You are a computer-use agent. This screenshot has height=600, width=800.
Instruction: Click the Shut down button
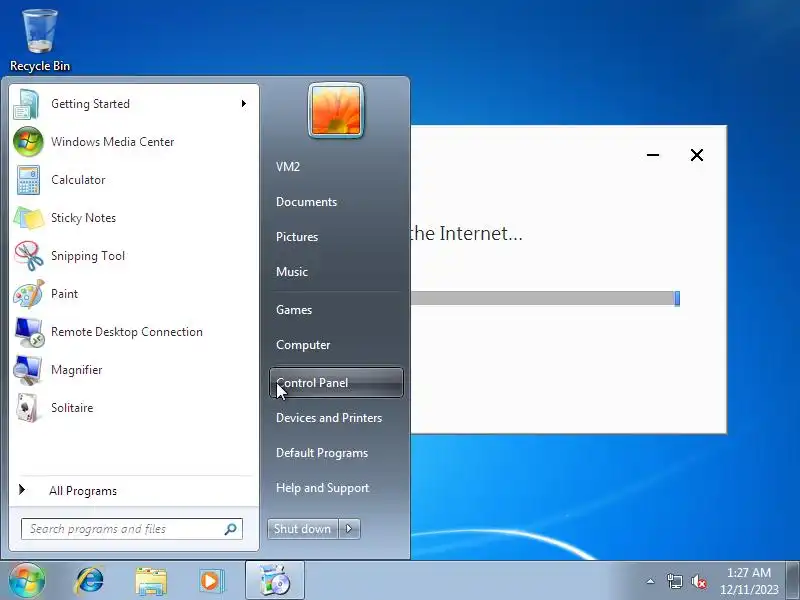pyautogui.click(x=303, y=529)
